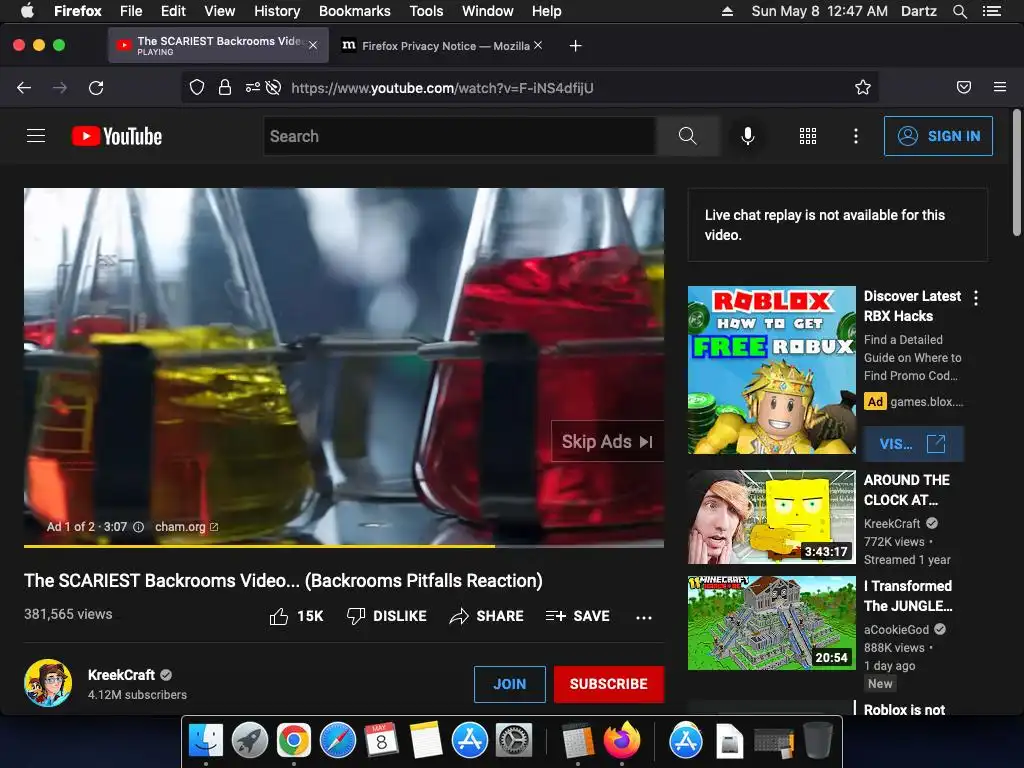This screenshot has width=1024, height=768.
Task: Click the SHARE arrow button
Action: coord(487,616)
